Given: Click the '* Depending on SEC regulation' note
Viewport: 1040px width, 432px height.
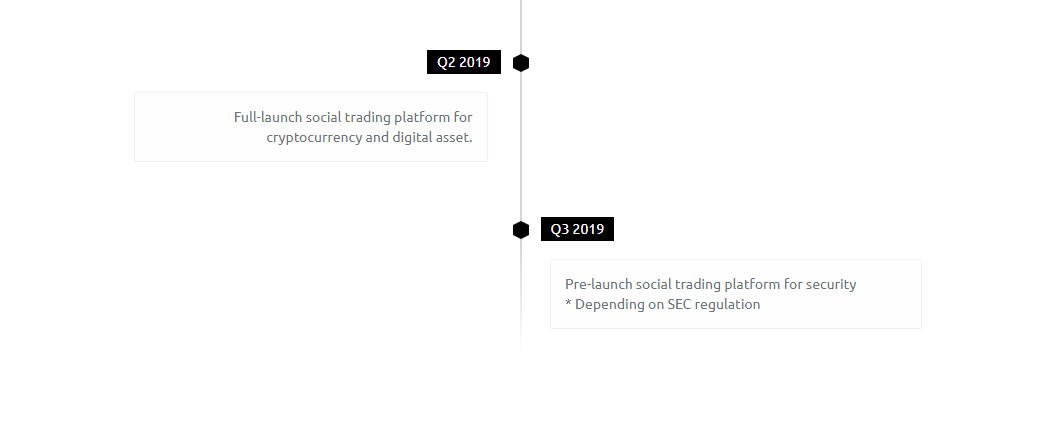Looking at the screenshot, I should point(663,305).
